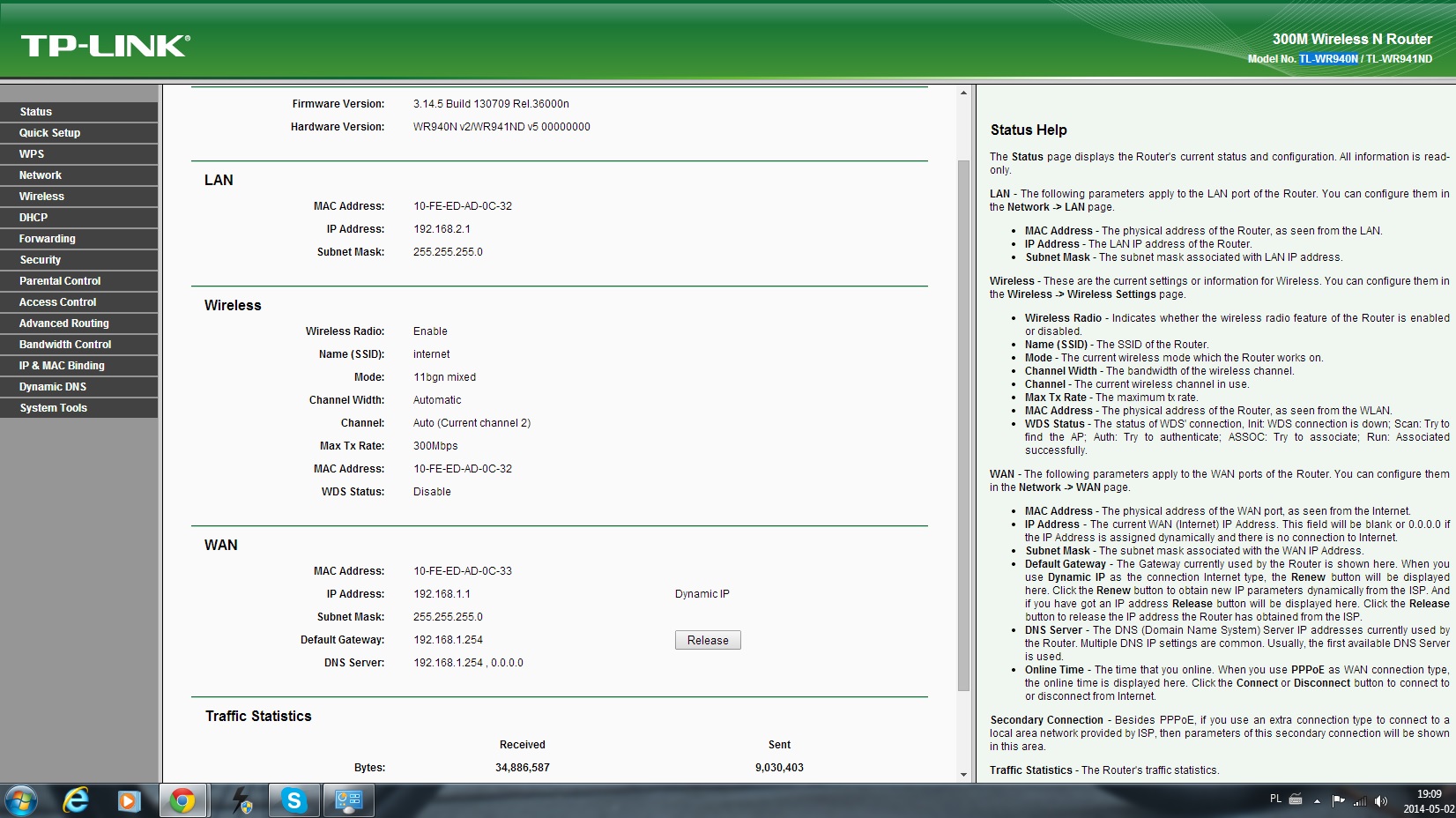The width and height of the screenshot is (1456, 818).
Task: Select Access Control in the sidebar
Action: click(x=79, y=302)
